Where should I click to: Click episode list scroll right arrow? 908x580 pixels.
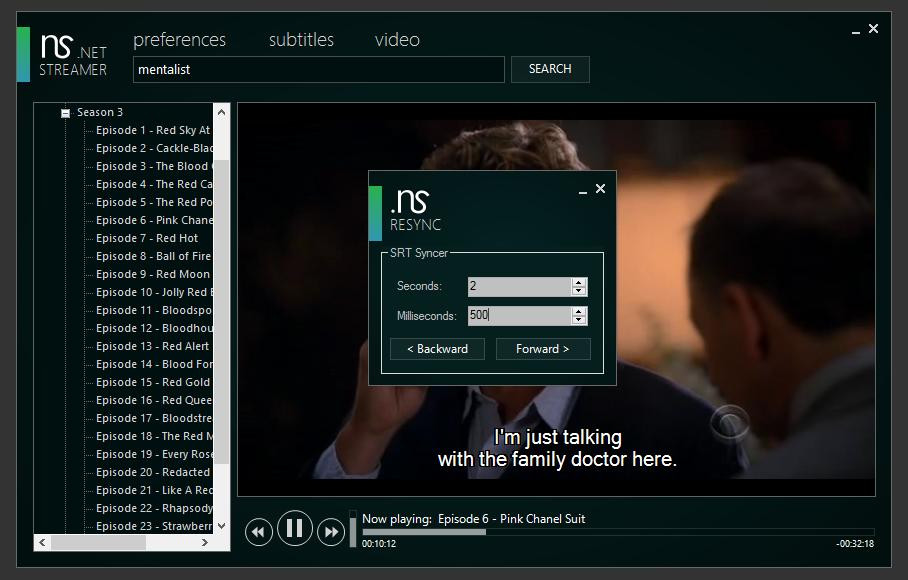coord(204,542)
